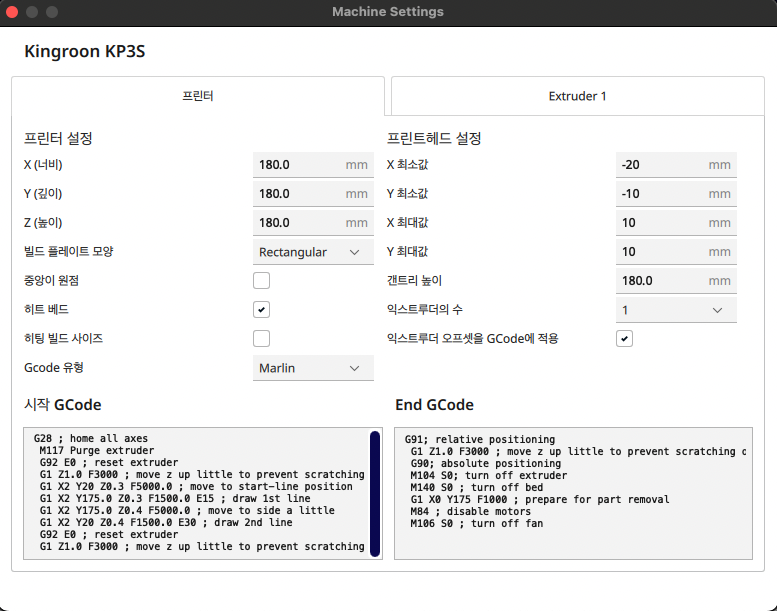
Task: Edit the Y 최소값 field
Action: (x=676, y=194)
